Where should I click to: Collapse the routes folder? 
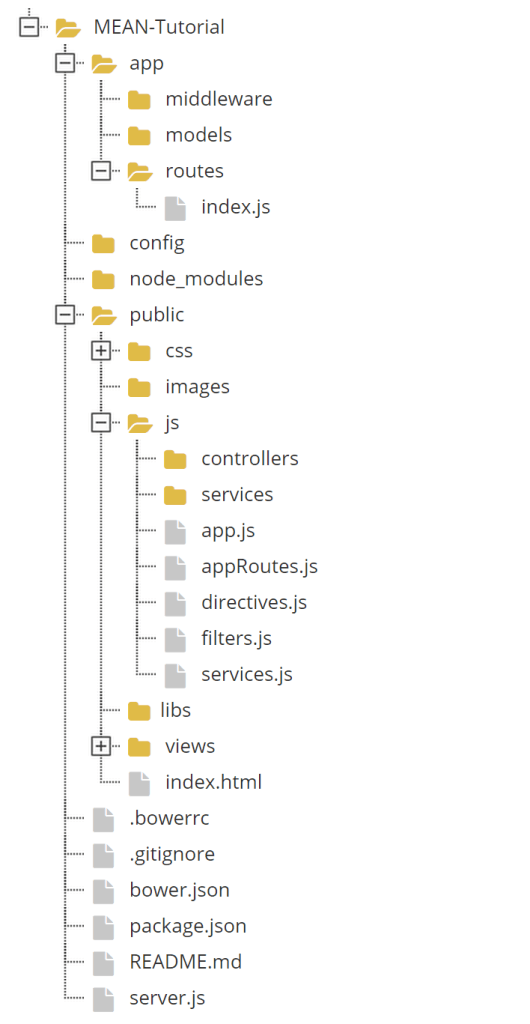(101, 171)
